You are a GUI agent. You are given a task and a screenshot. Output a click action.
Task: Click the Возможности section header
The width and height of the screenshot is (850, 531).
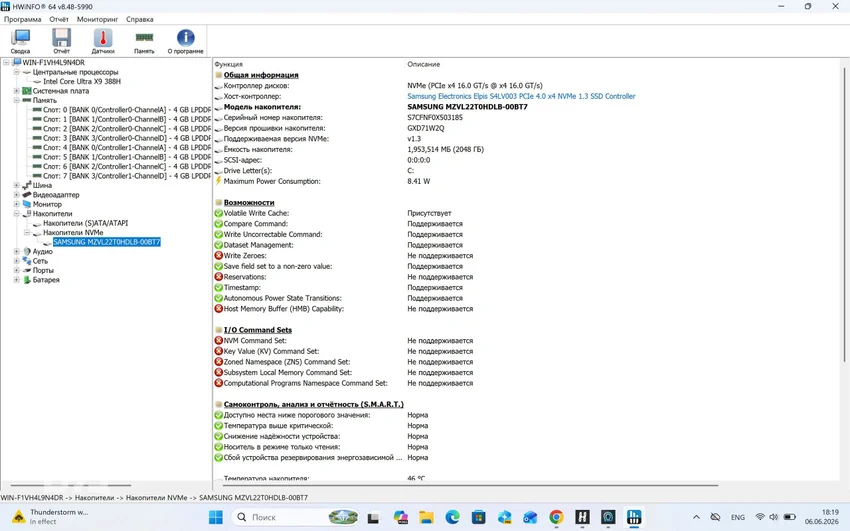coord(249,202)
